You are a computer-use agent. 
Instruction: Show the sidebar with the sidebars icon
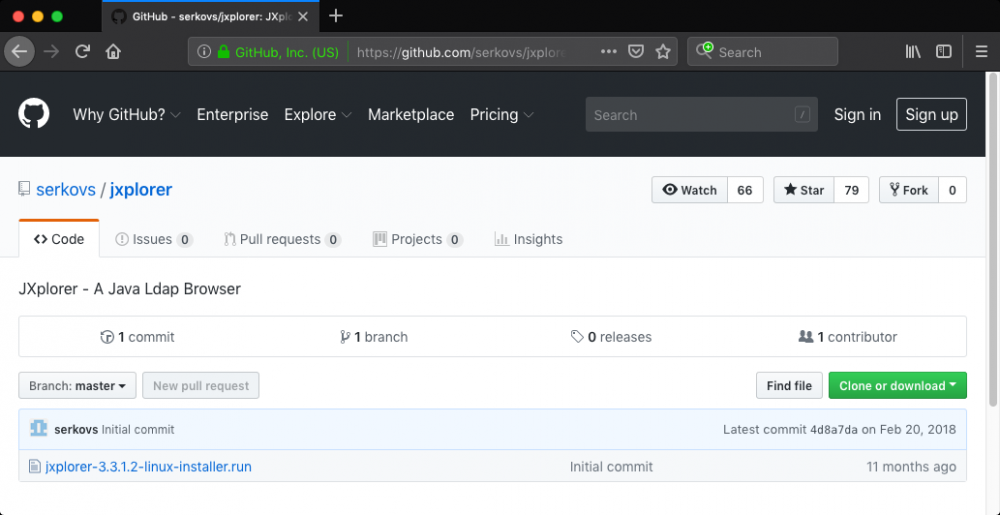point(943,52)
